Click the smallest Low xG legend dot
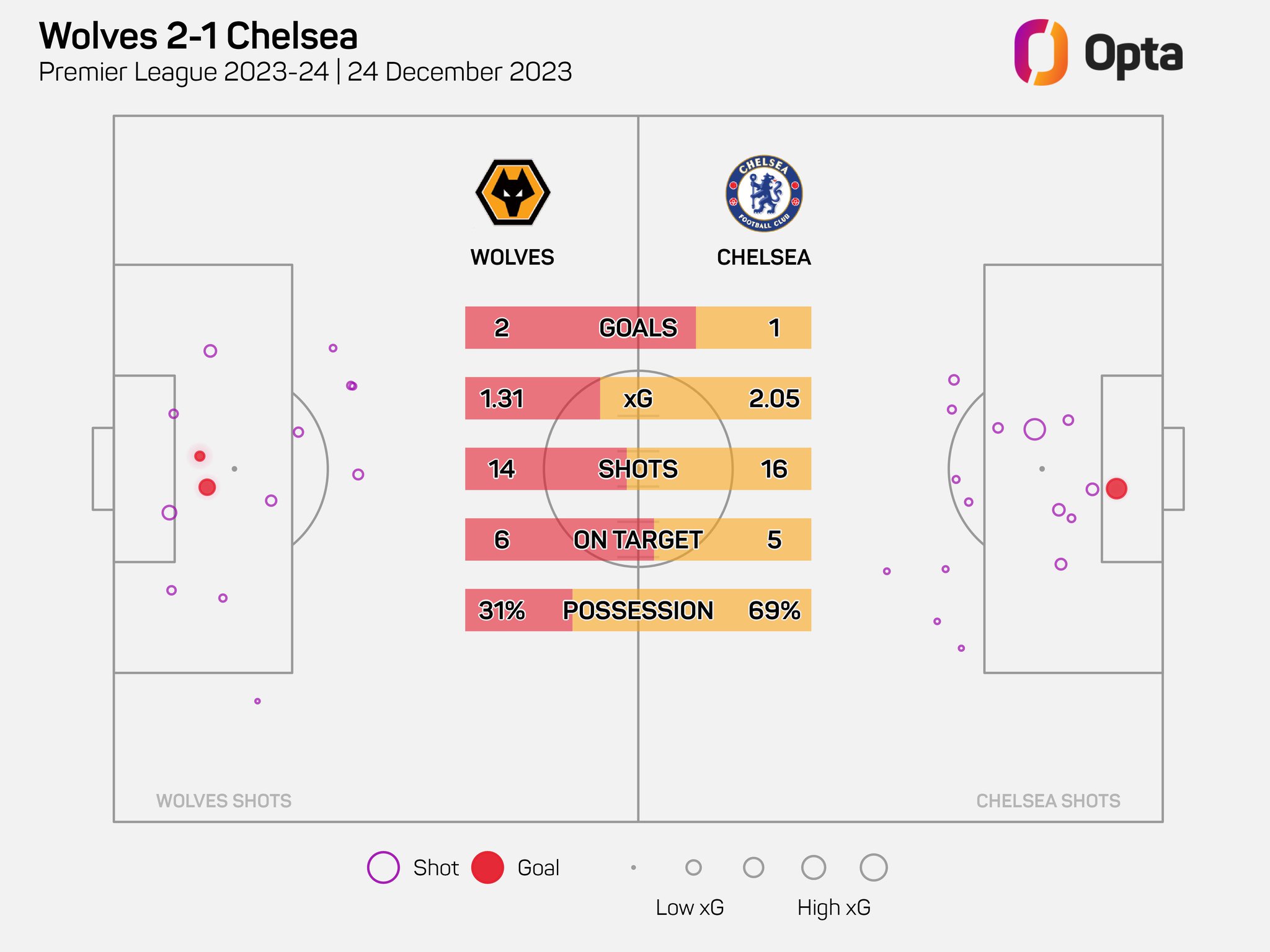This screenshot has width=1270, height=952. tap(633, 868)
